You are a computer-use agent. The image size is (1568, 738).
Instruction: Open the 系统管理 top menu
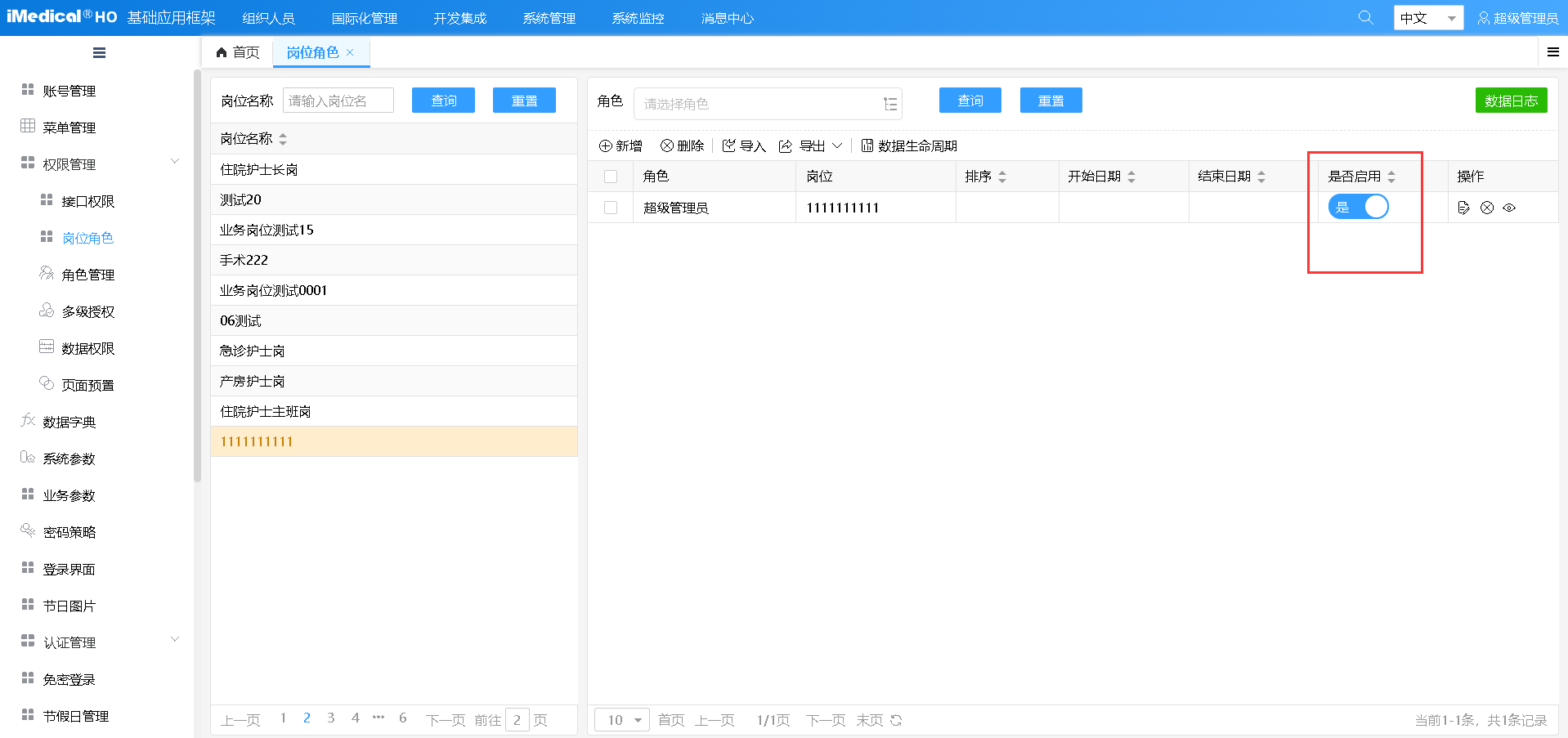(x=549, y=18)
